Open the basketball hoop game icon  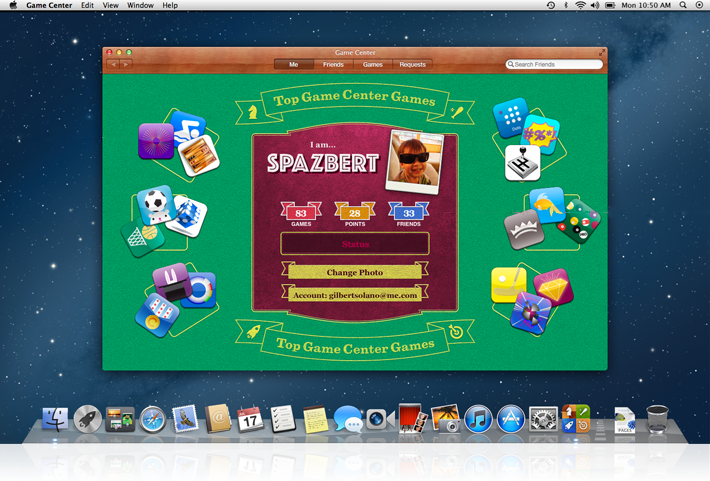pyautogui.click(x=141, y=237)
